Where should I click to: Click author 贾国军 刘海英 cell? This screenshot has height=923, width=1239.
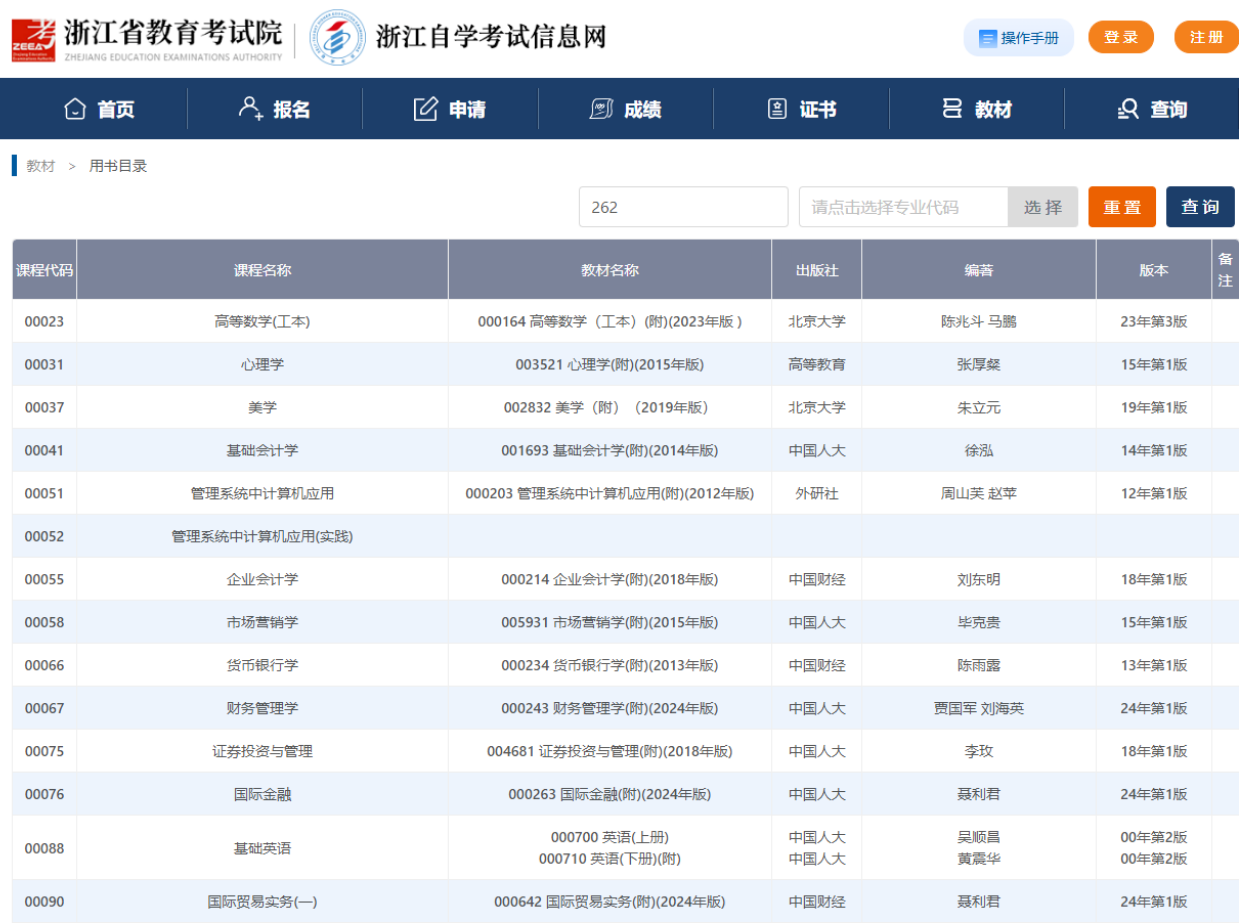pyautogui.click(x=979, y=708)
